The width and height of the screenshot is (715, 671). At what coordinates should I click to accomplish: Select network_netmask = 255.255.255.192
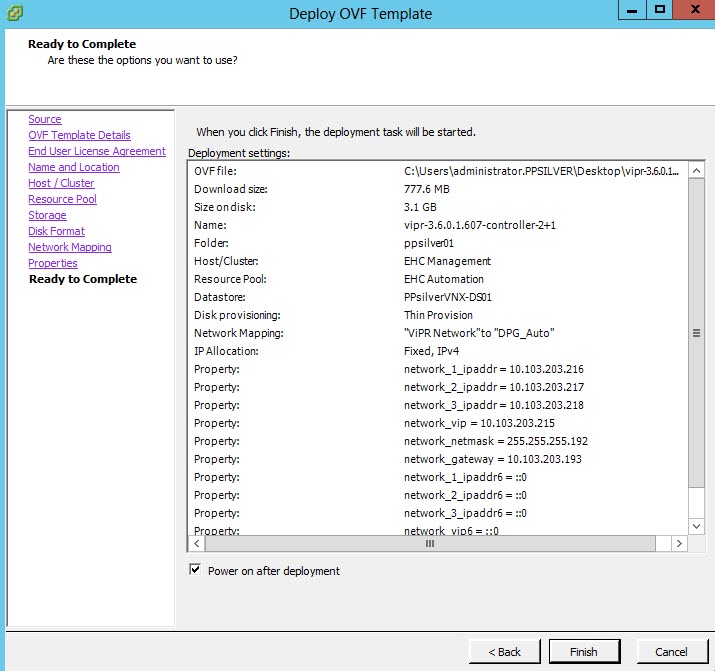496,441
